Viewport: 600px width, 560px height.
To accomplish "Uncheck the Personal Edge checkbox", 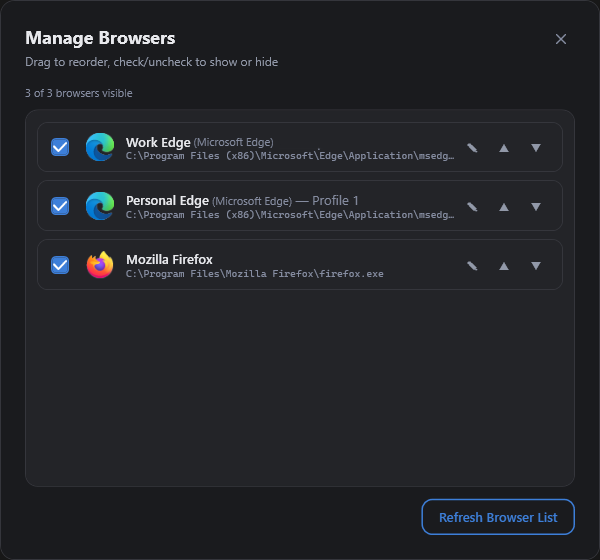I will pos(60,206).
